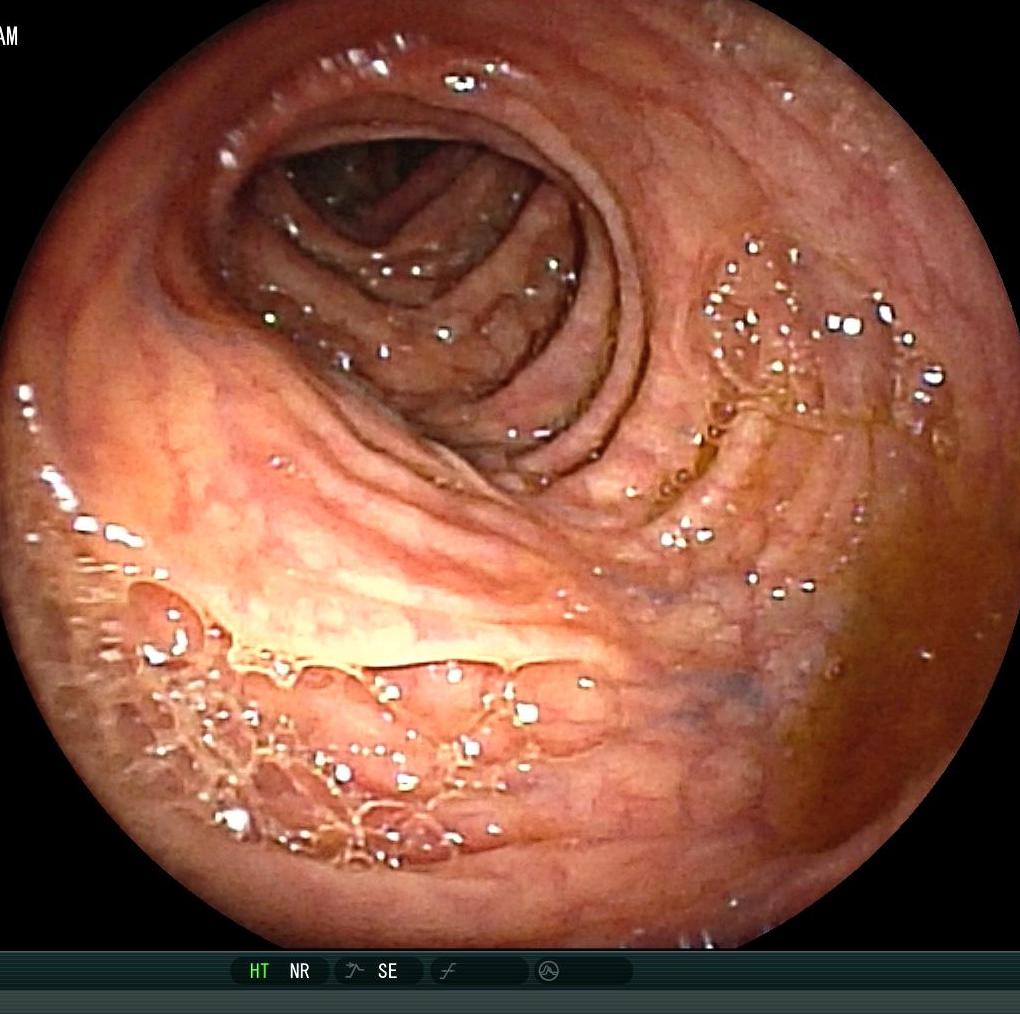Click the tone curve slash icon
The image size is (1020, 1014).
[x=448, y=972]
